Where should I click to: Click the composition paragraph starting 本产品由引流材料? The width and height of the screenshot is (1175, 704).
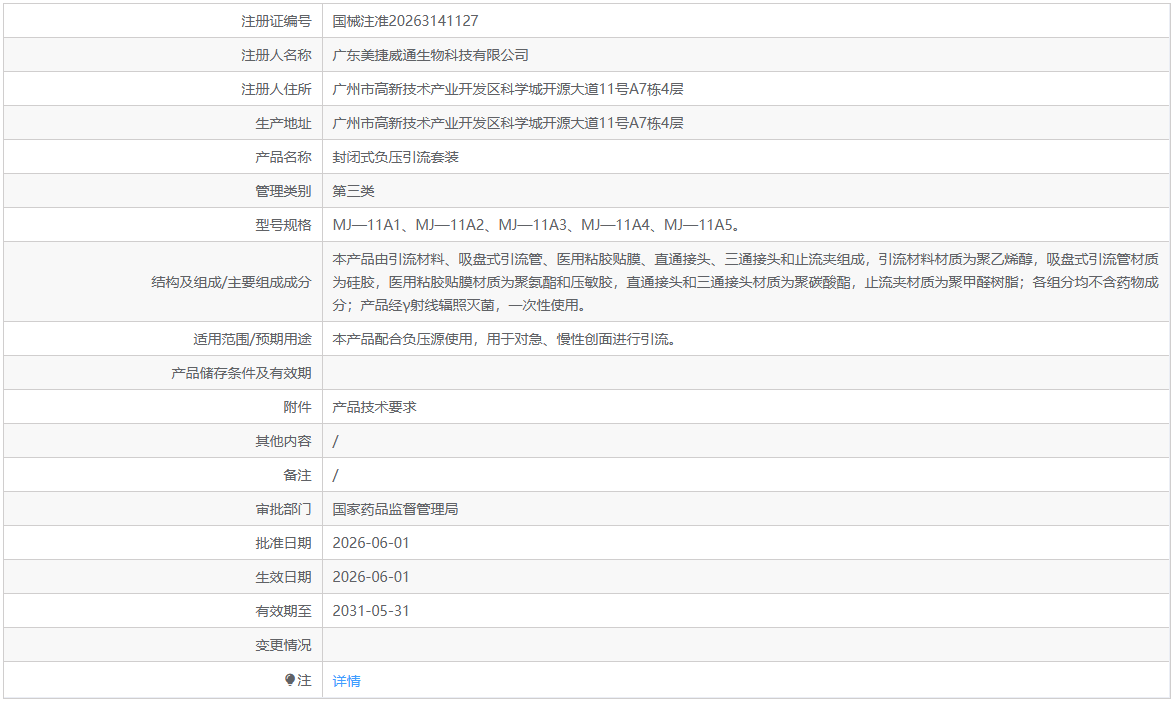746,282
